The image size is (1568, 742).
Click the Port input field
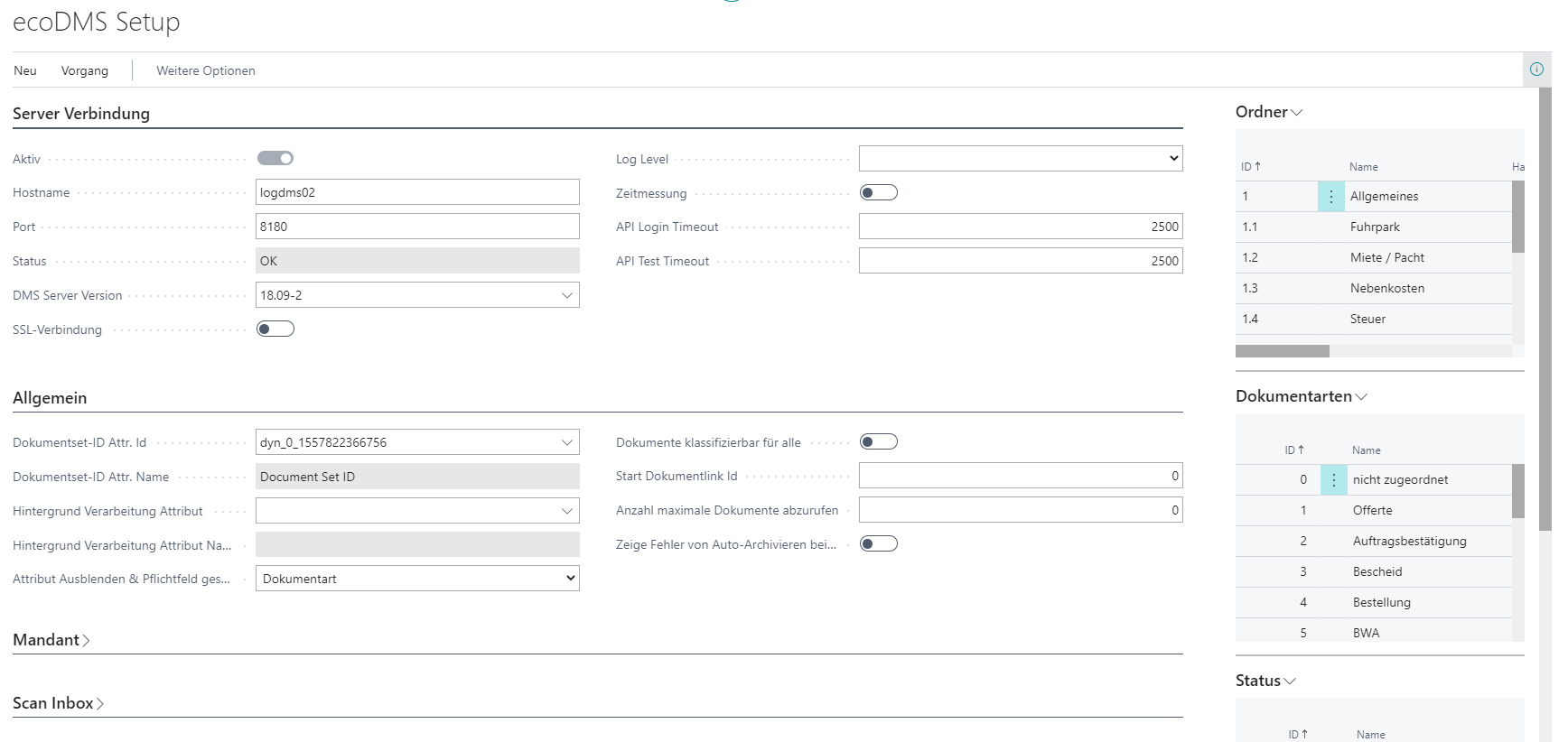click(x=417, y=227)
